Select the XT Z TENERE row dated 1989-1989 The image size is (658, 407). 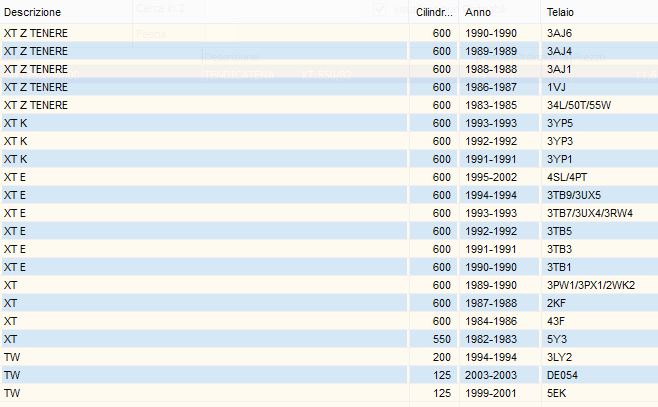[329, 51]
